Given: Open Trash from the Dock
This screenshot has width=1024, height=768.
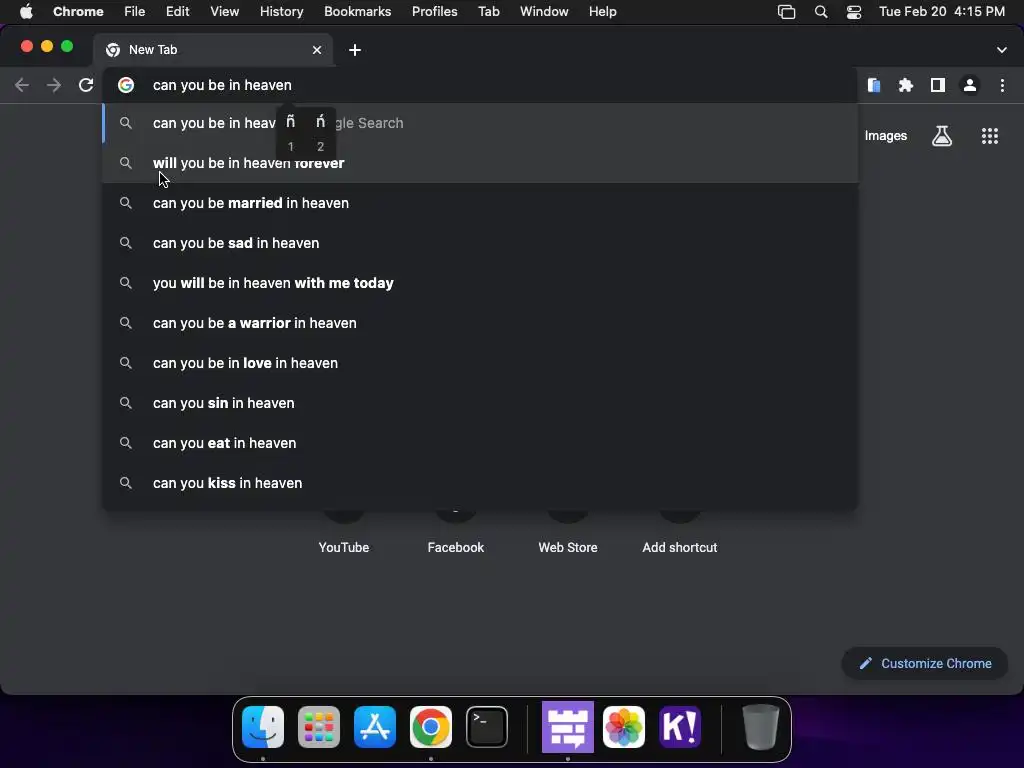Looking at the screenshot, I should 761,727.
